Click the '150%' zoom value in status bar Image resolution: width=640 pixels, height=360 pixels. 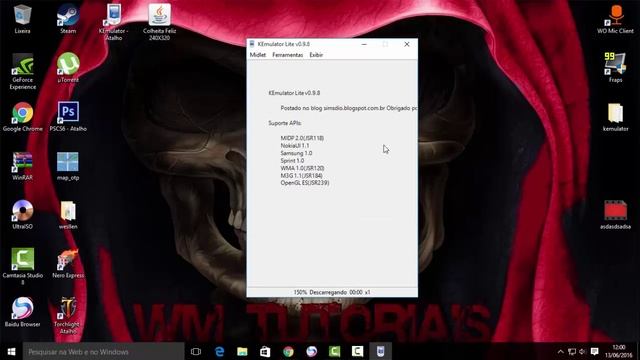[300, 292]
